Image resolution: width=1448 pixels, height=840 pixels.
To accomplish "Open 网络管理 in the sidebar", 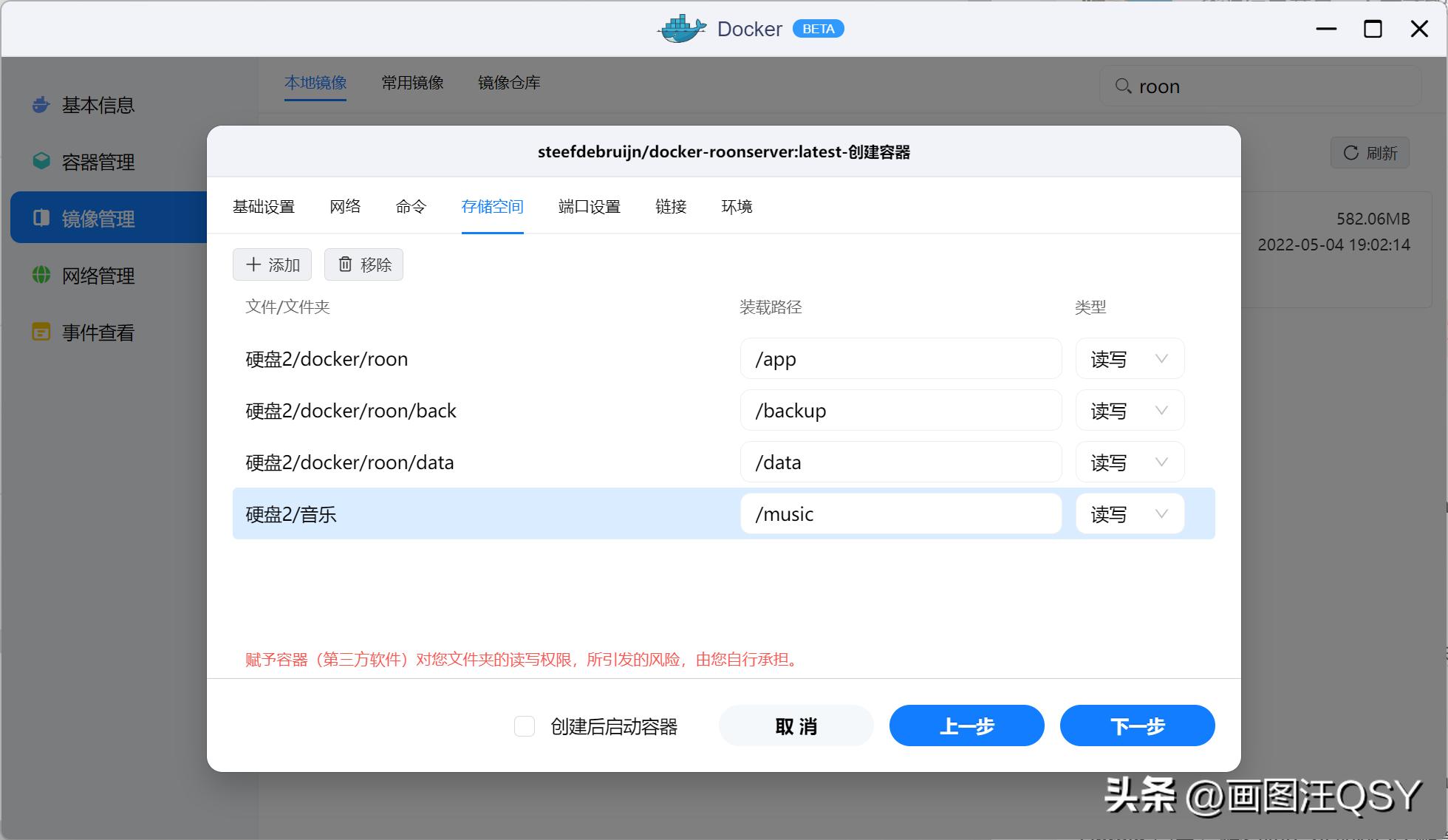I will click(x=98, y=276).
